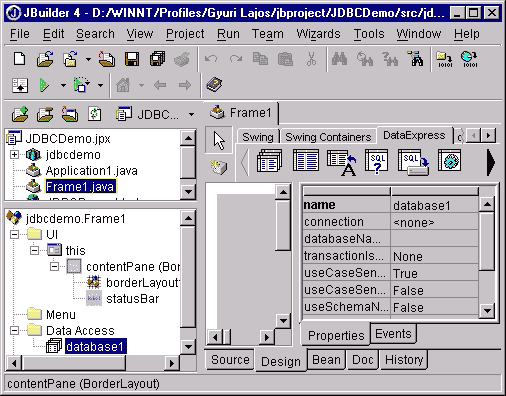This screenshot has width=506, height=396.
Task: Switch to the Swing Containers palette tab
Action: click(x=328, y=137)
